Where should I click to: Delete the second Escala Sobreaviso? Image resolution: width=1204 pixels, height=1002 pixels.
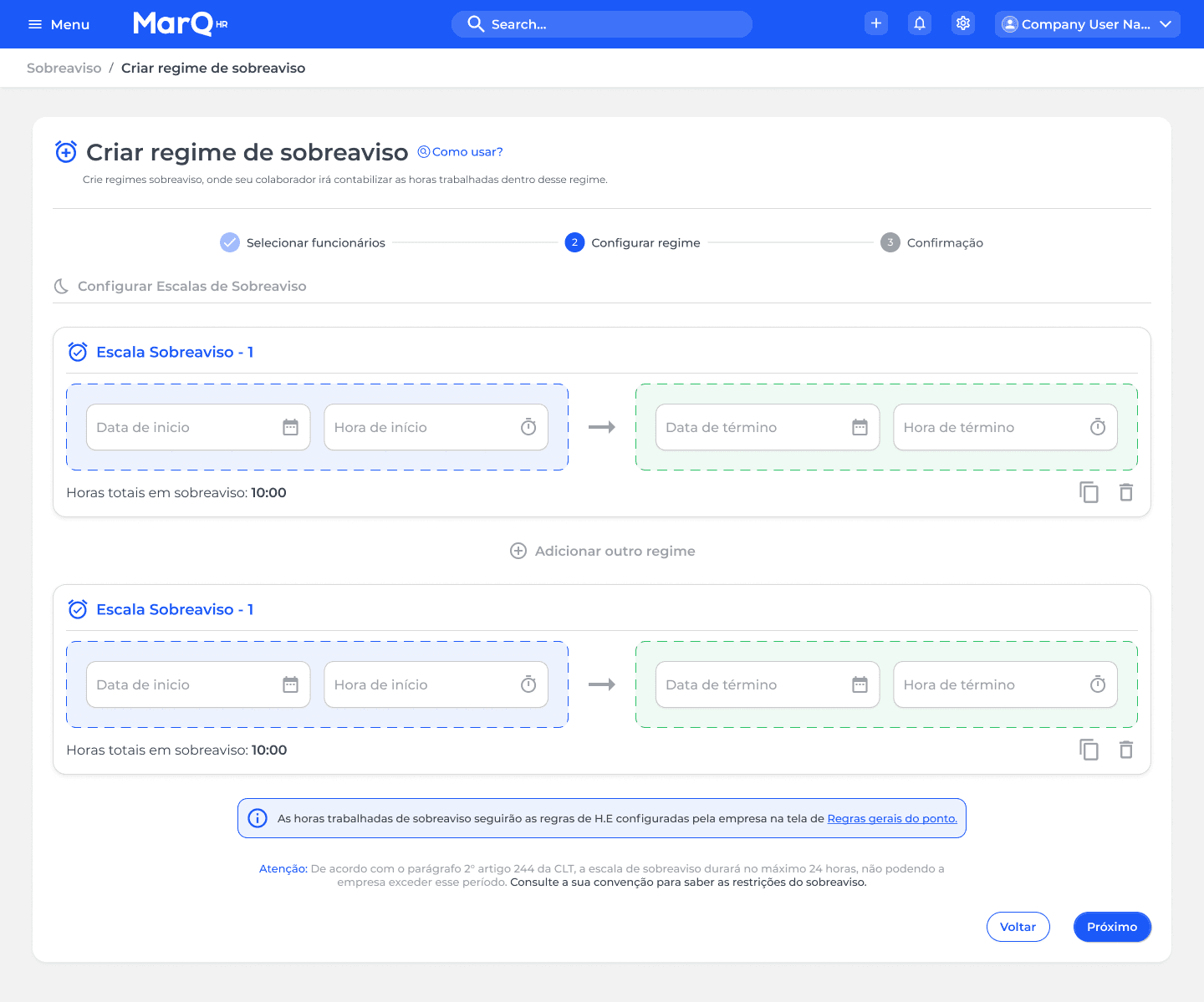1126,750
